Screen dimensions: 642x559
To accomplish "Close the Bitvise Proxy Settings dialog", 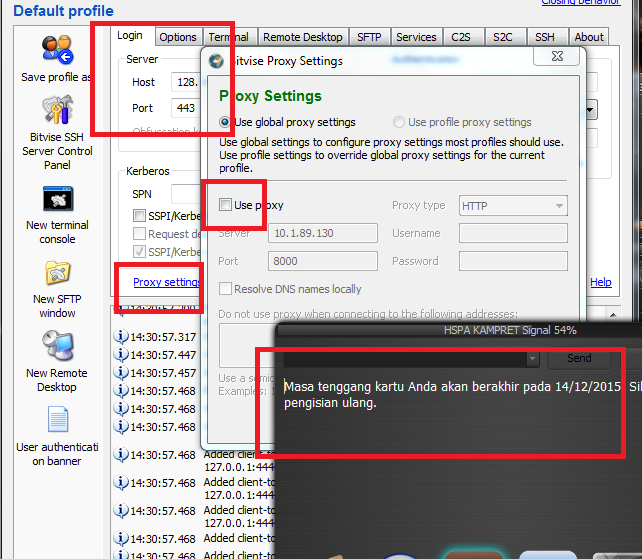I will coord(557,56).
